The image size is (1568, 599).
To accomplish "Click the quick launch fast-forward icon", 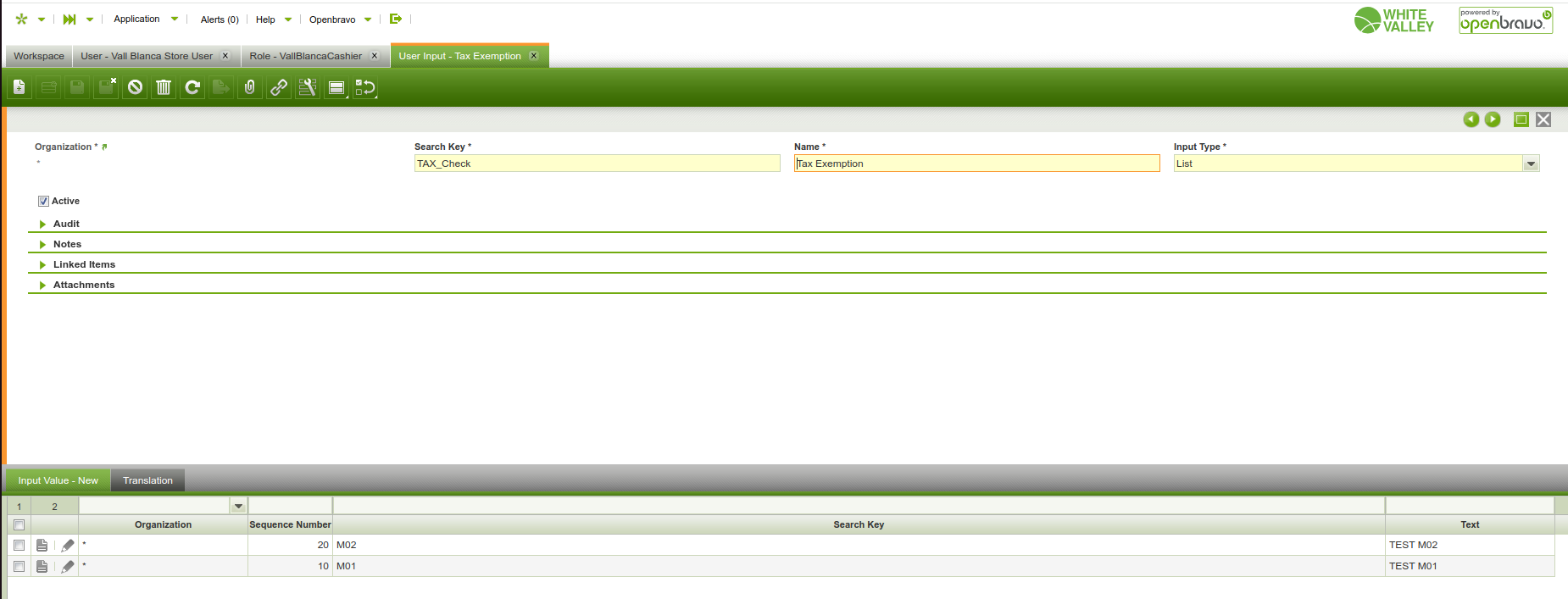I will 70,19.
